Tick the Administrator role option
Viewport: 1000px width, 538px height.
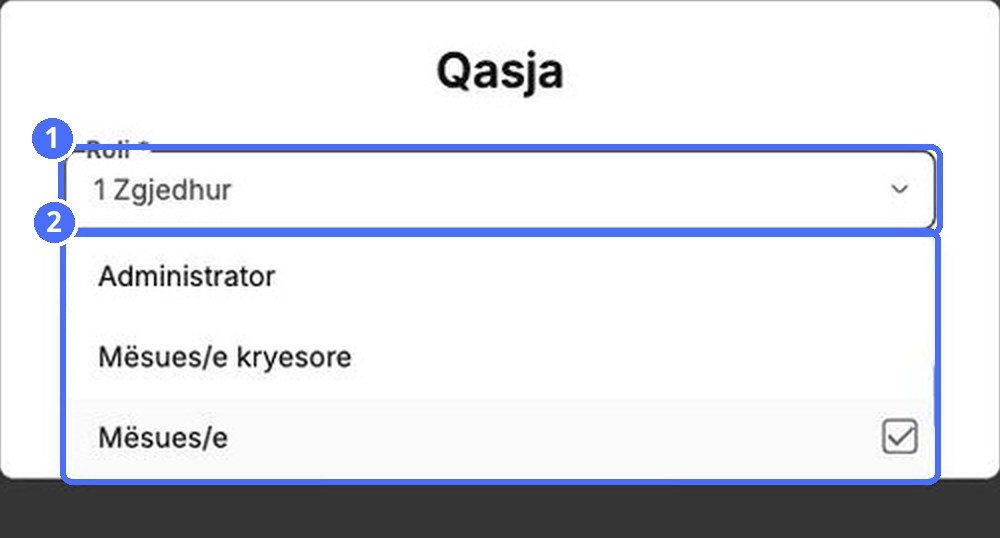click(501, 277)
